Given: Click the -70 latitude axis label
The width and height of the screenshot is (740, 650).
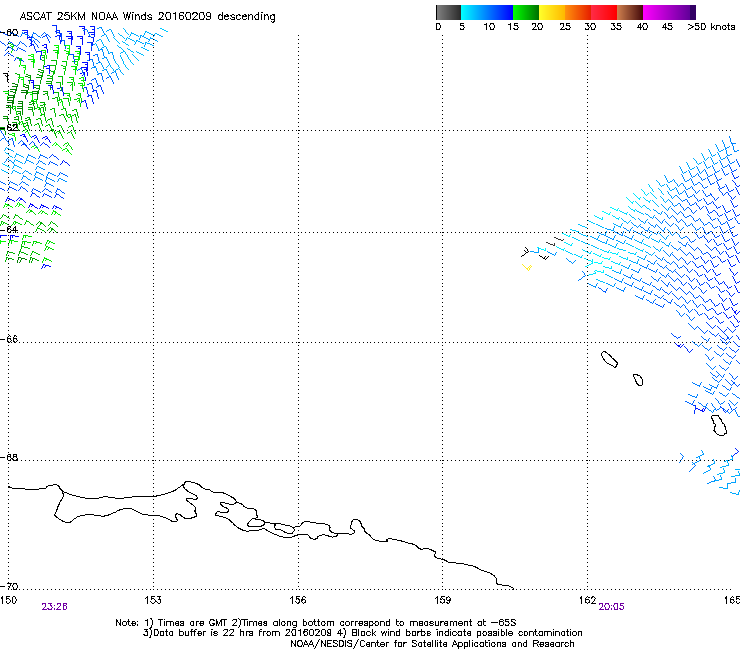Looking at the screenshot, I should (x=9, y=587).
